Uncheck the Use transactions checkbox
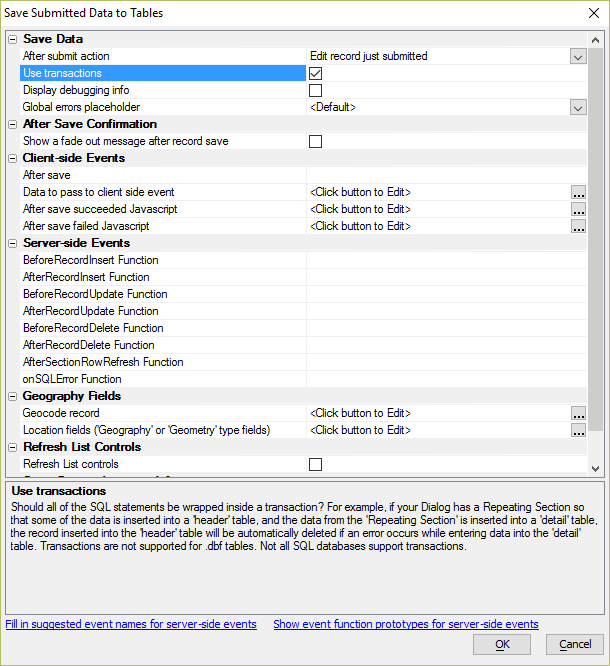610x666 pixels. 315,73
